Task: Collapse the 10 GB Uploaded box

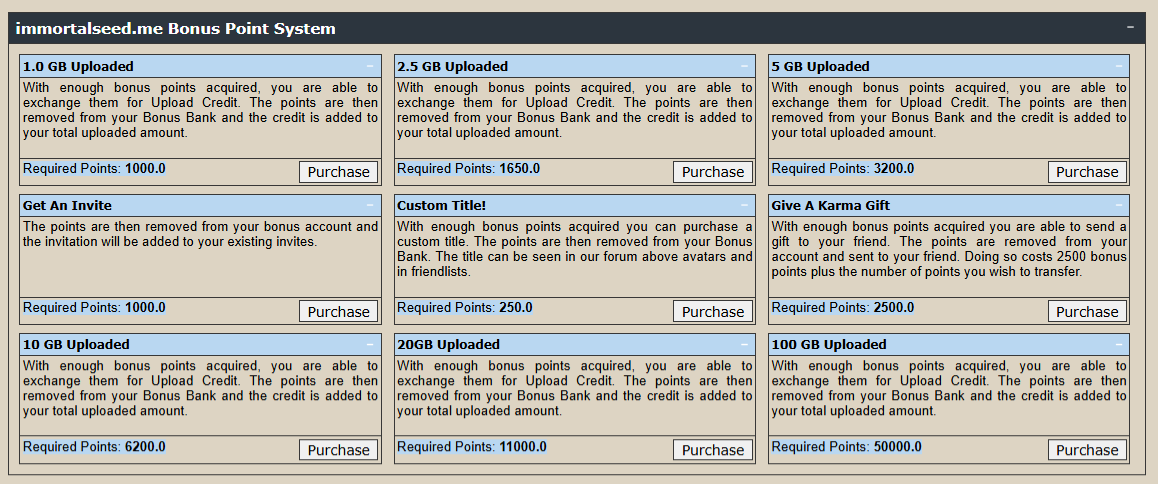Action: point(370,344)
